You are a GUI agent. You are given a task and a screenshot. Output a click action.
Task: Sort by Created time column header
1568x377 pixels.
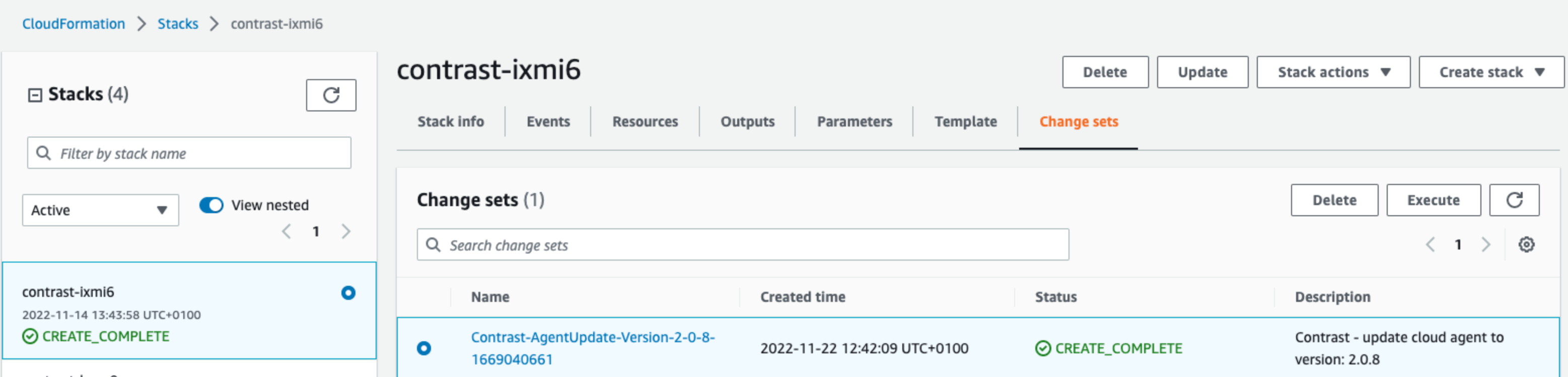click(802, 296)
